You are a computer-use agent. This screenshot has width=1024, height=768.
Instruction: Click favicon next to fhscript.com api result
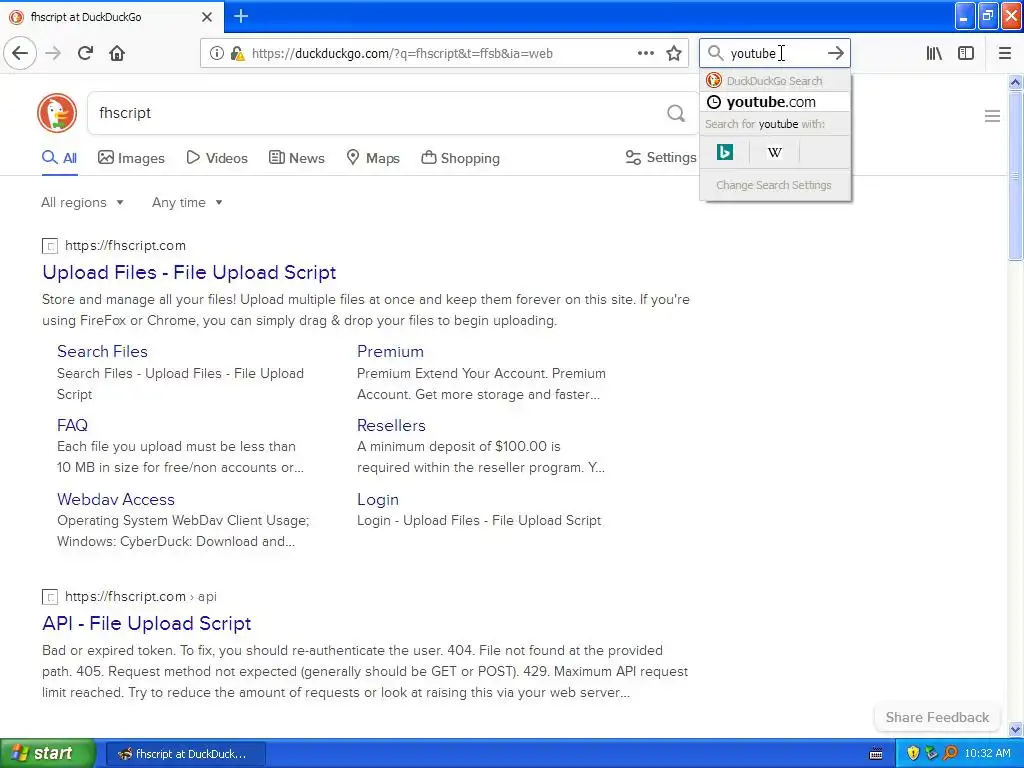coord(50,597)
